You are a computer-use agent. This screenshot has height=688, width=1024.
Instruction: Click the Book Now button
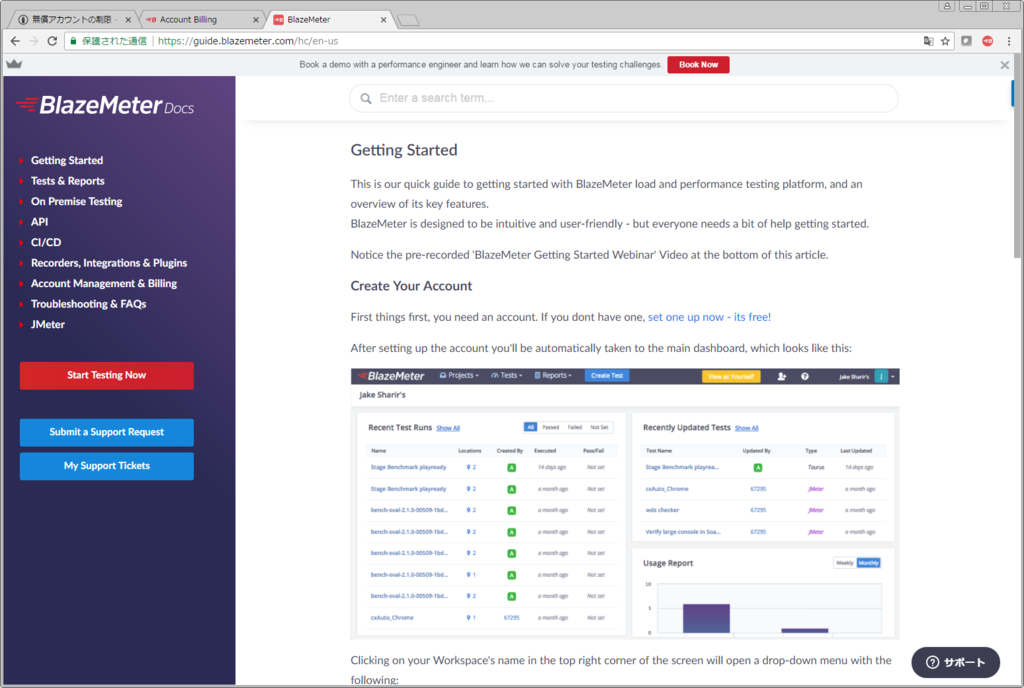click(x=698, y=65)
